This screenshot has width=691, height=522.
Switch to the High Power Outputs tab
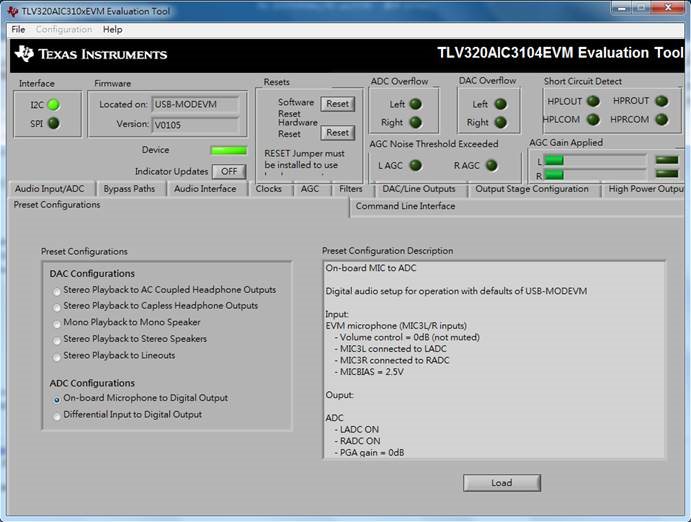(x=644, y=189)
